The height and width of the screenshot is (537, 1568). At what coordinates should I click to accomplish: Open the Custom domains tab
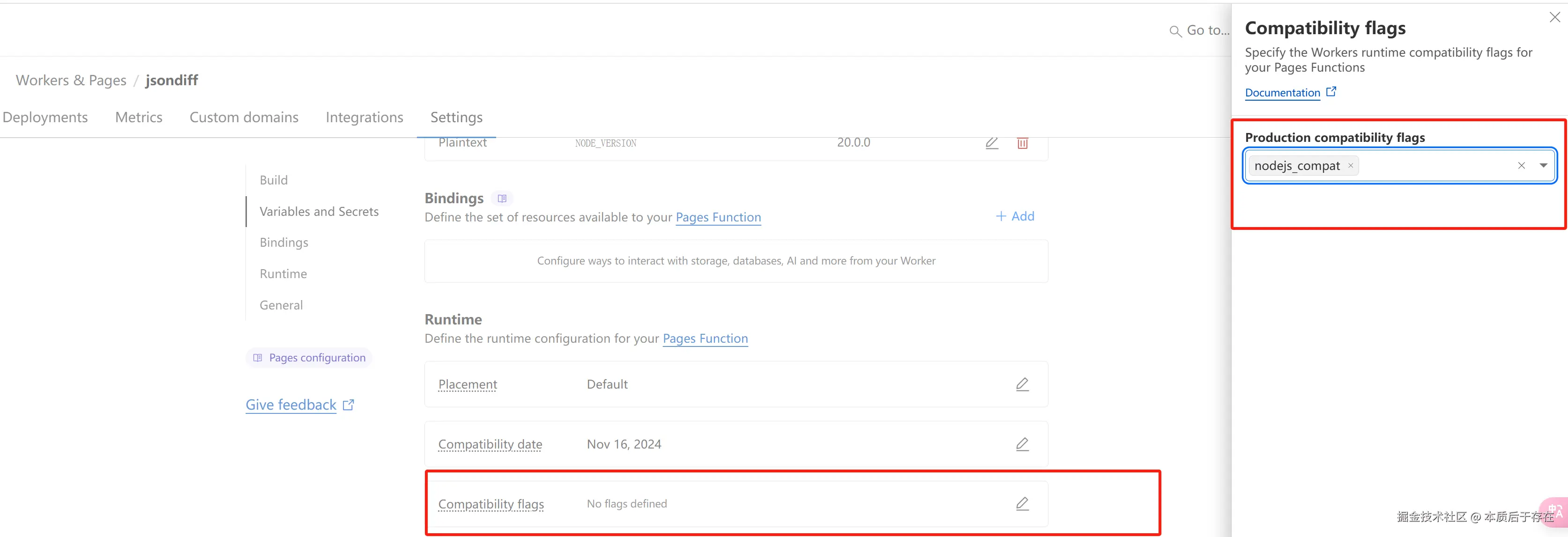pos(244,118)
